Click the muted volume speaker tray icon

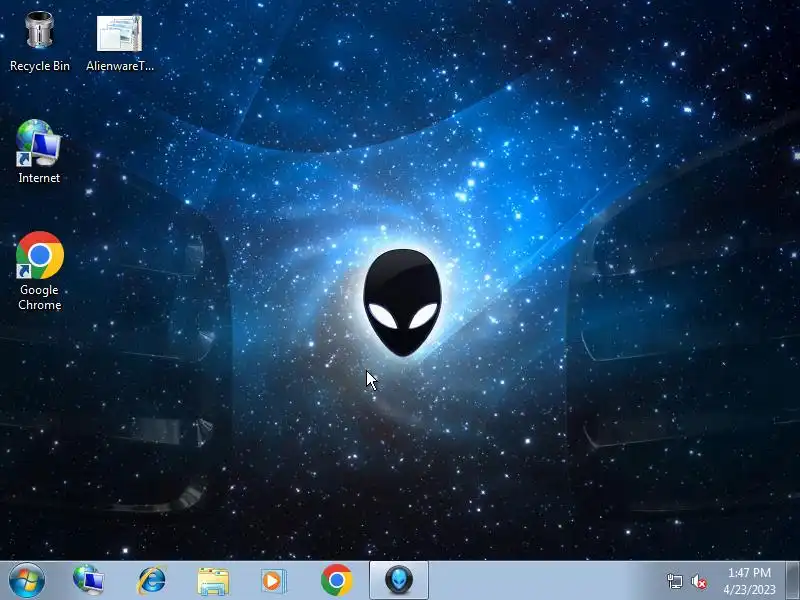[698, 581]
